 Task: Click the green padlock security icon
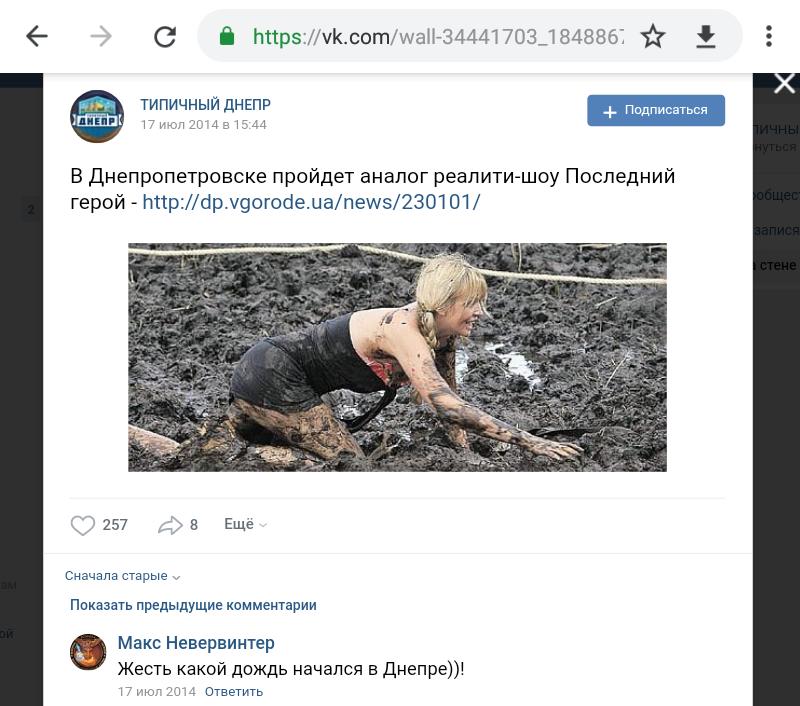(227, 36)
